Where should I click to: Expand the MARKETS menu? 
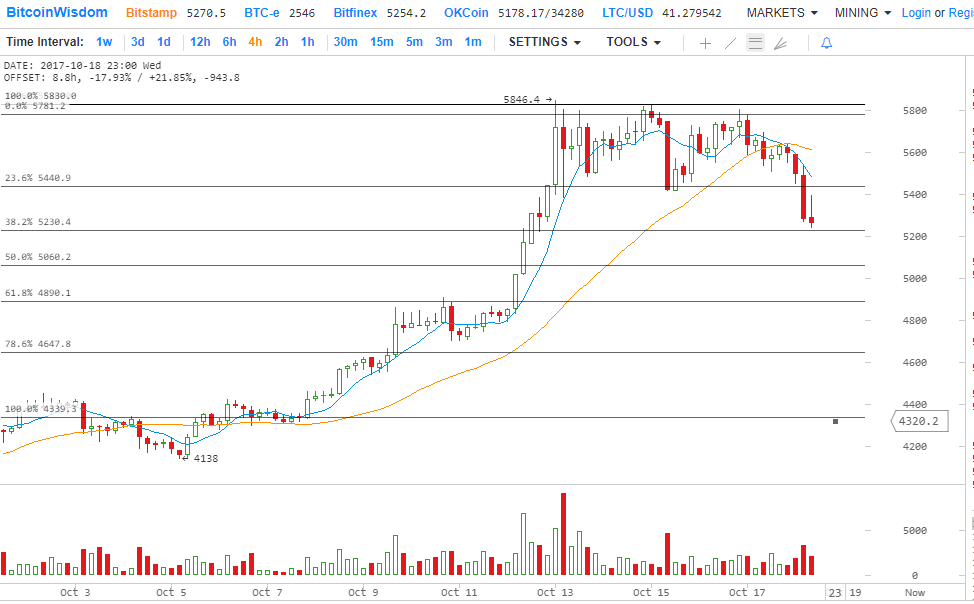click(x=782, y=13)
